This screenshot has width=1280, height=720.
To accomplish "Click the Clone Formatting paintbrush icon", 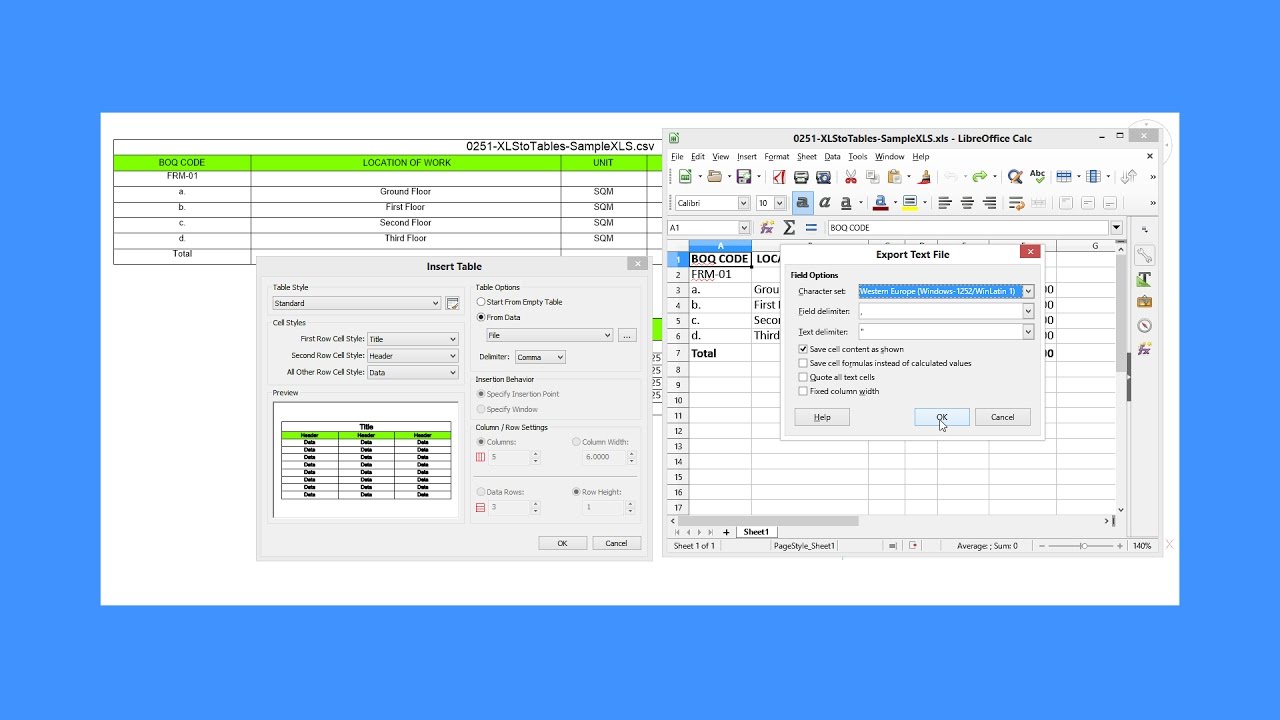I will tap(924, 177).
